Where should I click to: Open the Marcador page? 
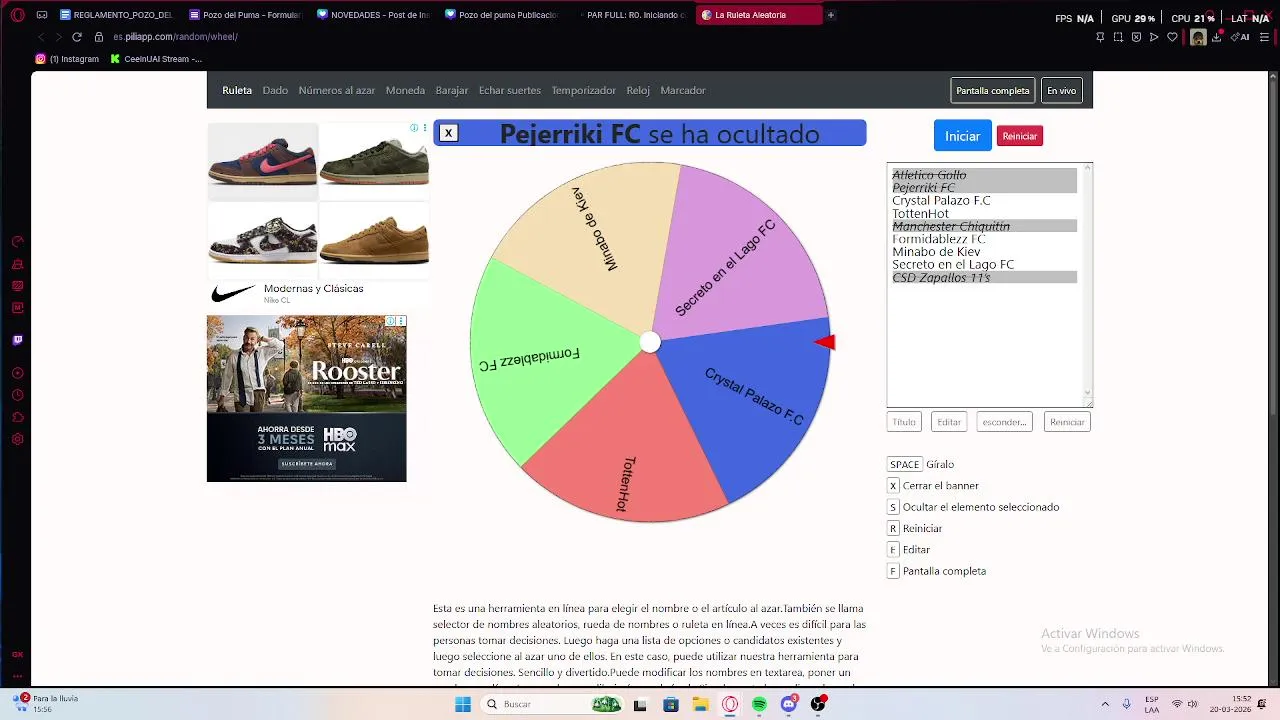click(x=683, y=90)
